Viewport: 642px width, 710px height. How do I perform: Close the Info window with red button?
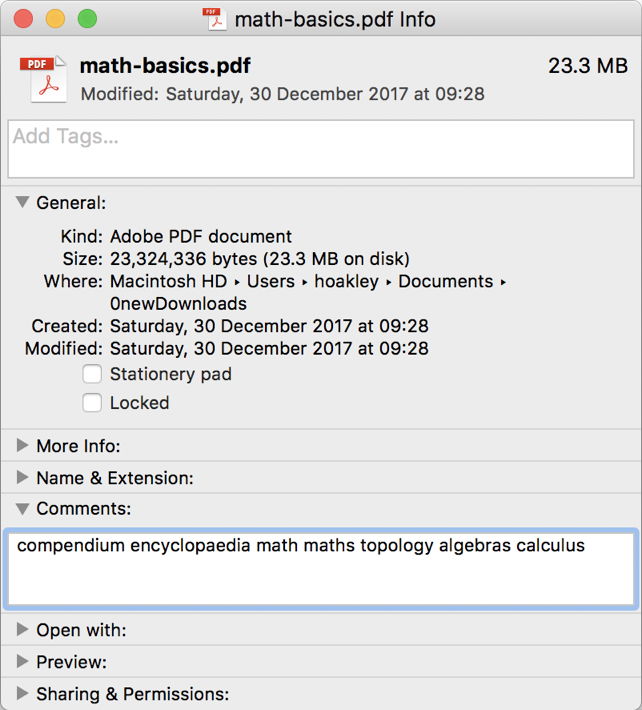[x=23, y=19]
